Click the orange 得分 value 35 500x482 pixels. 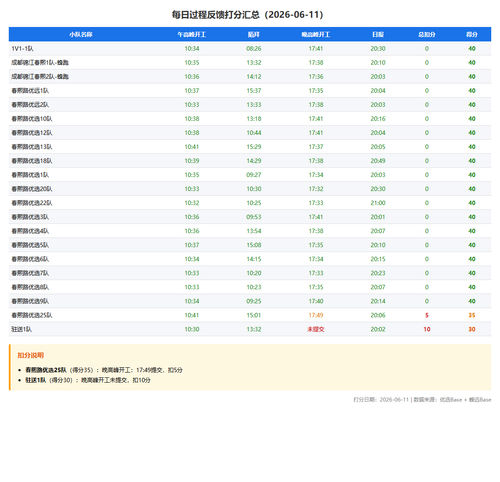pos(472,315)
